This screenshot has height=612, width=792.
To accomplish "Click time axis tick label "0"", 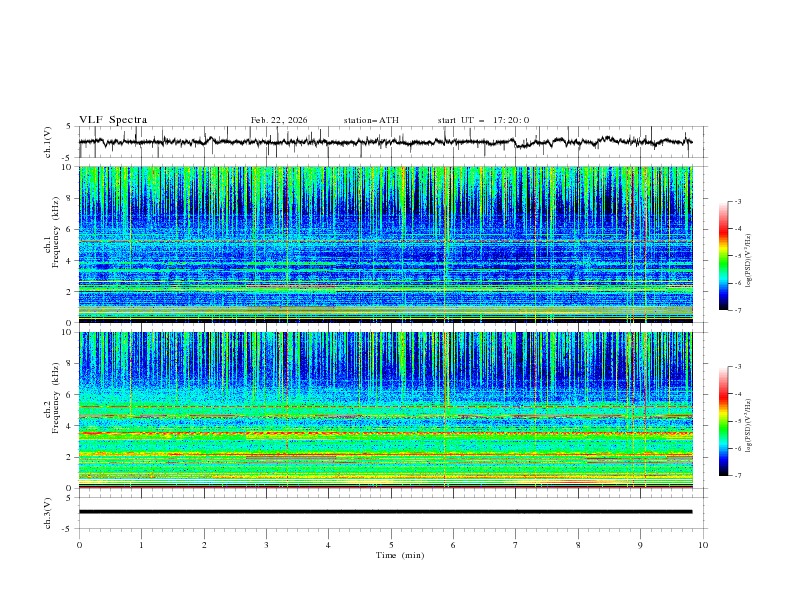I will pos(79,545).
